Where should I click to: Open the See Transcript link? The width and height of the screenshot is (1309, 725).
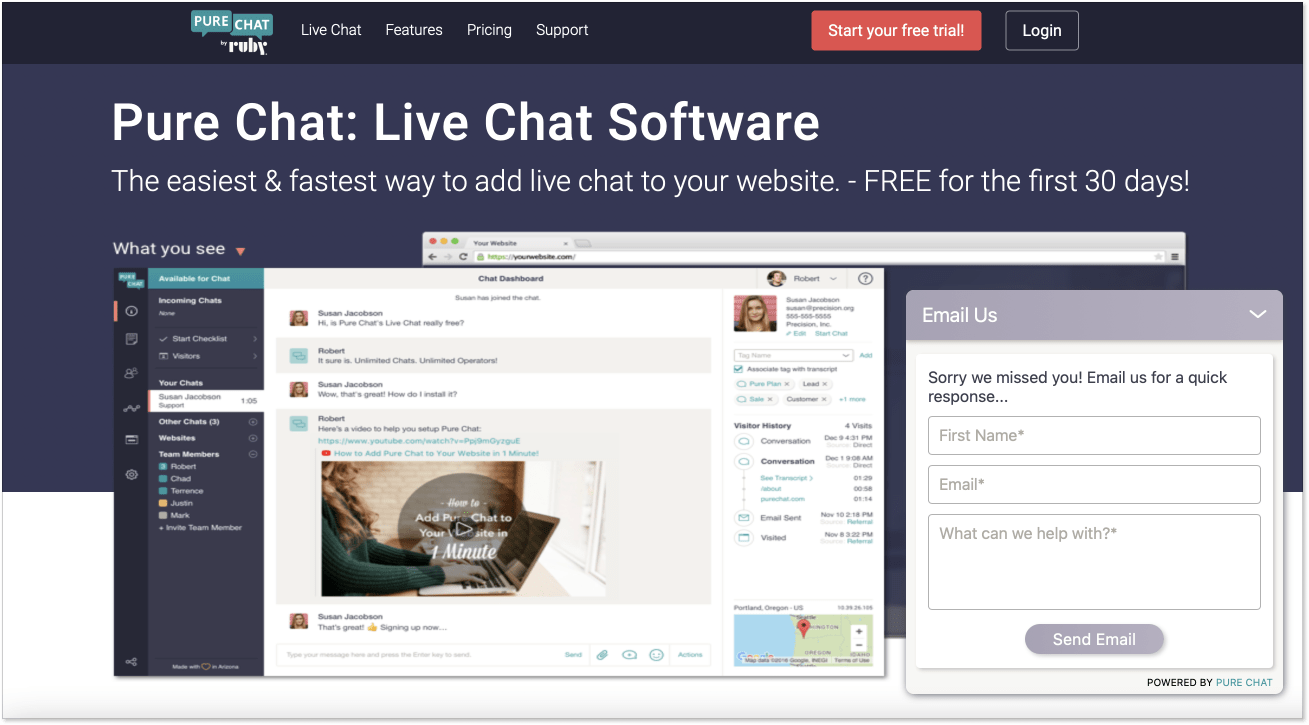(x=786, y=478)
